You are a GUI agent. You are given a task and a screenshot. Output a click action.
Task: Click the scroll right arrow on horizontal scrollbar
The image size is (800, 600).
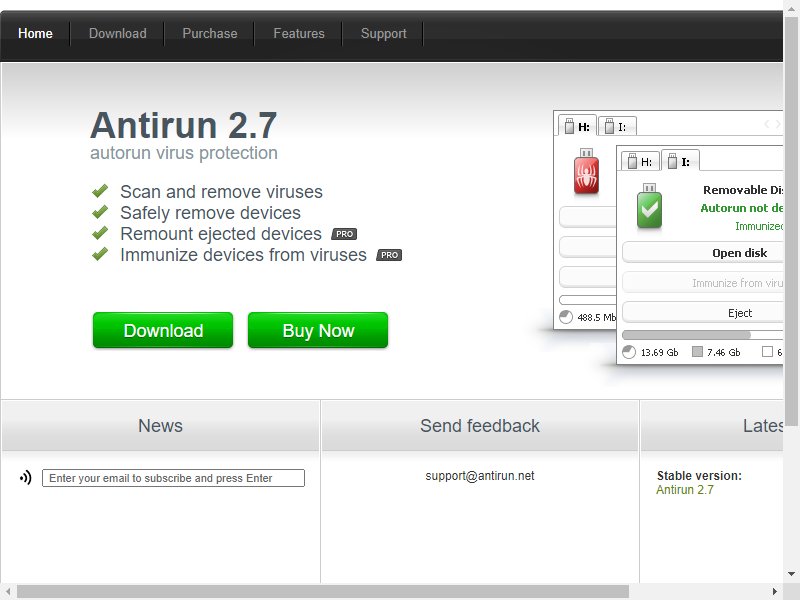(x=774, y=592)
